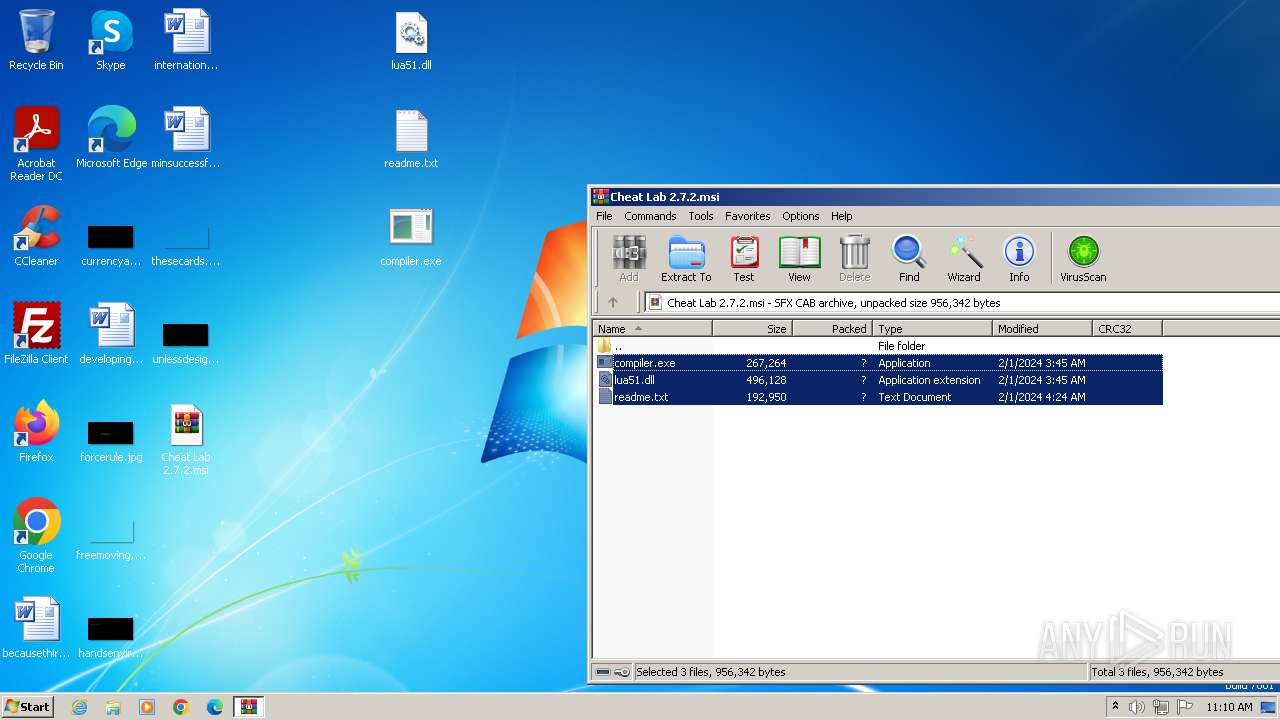Select Microsoft Edge desktop shortcut

pyautogui.click(x=111, y=139)
